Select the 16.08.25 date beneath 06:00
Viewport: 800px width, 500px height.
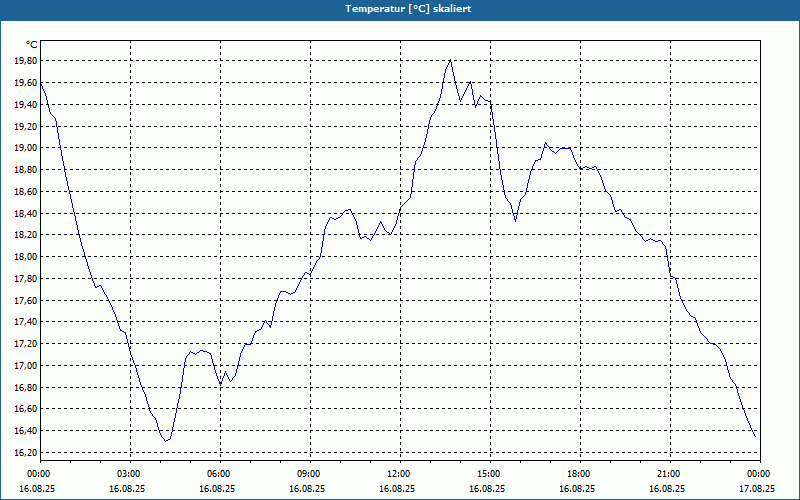217,489
